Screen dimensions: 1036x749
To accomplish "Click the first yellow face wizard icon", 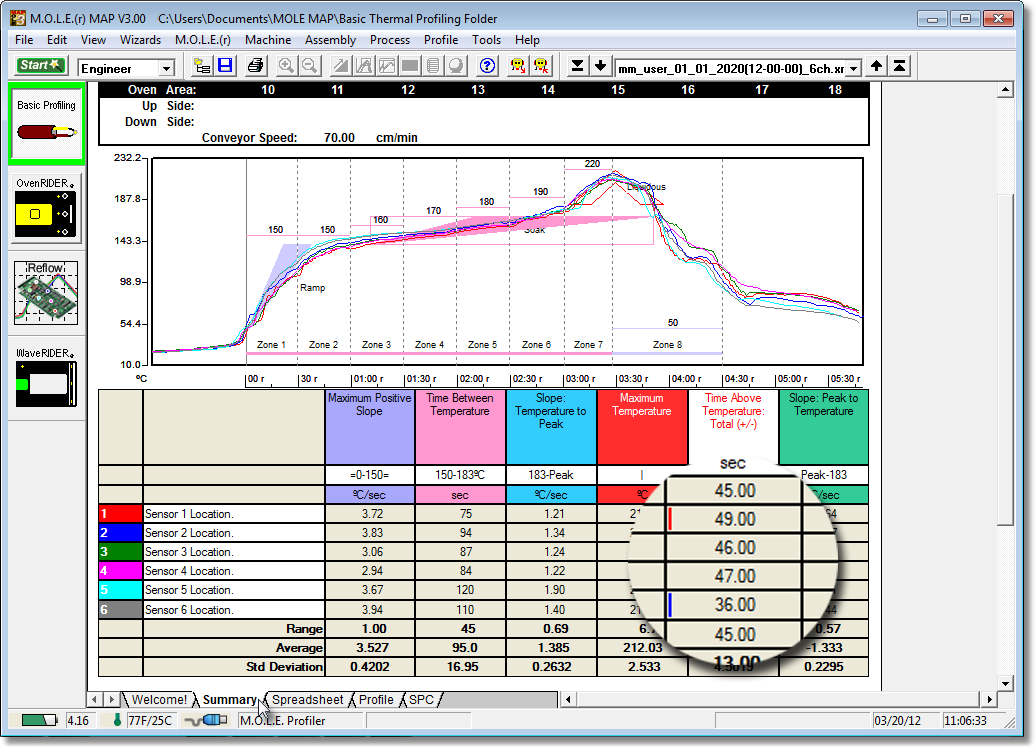I will click(x=518, y=66).
